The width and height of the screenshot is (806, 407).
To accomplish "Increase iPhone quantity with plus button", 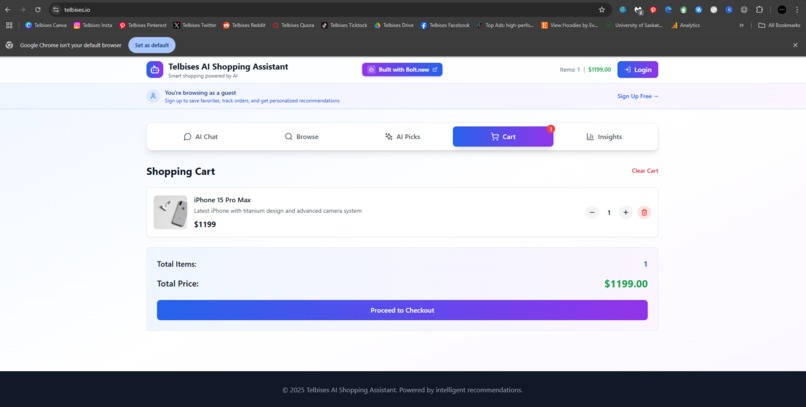I will coord(626,212).
